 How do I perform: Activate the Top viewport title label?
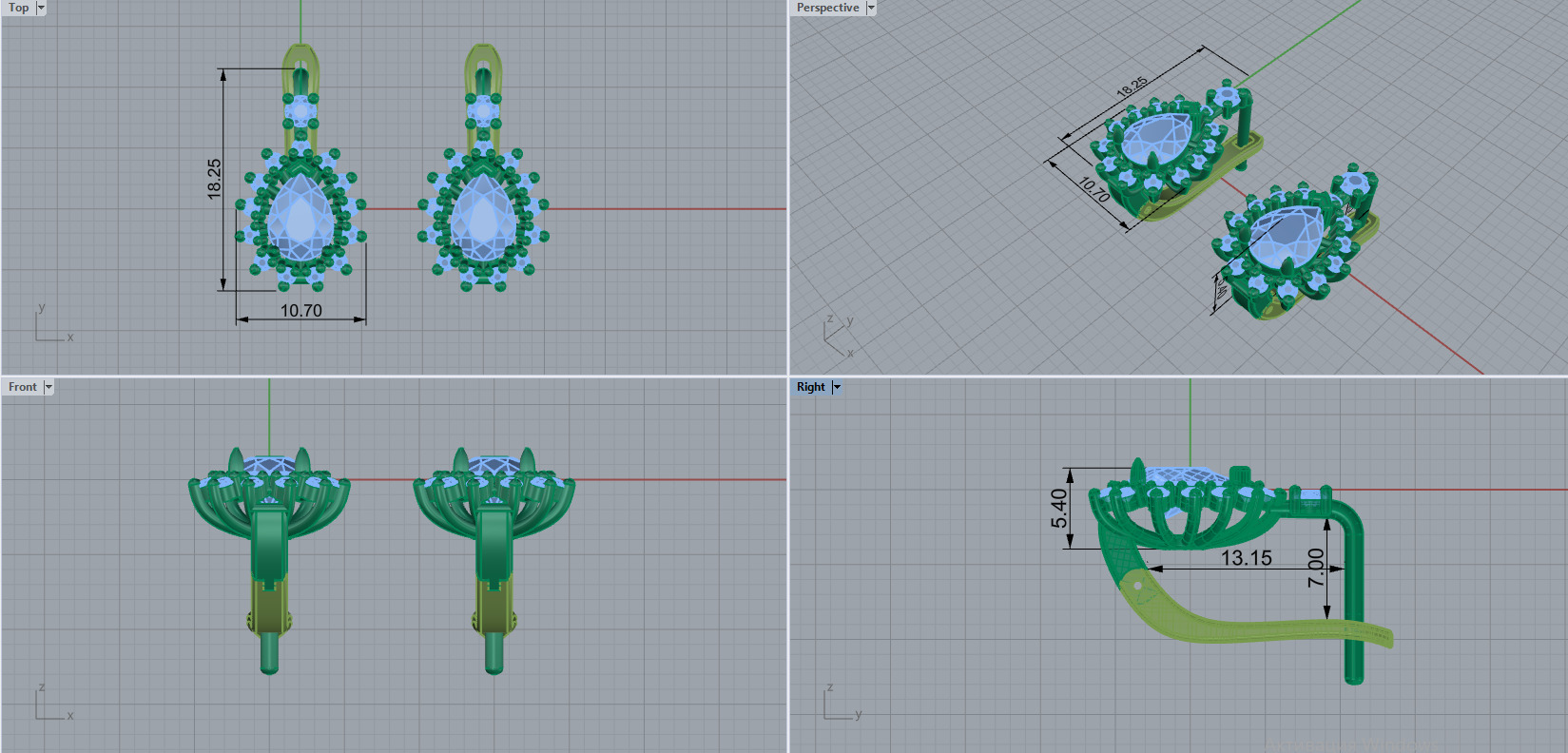tap(18, 8)
